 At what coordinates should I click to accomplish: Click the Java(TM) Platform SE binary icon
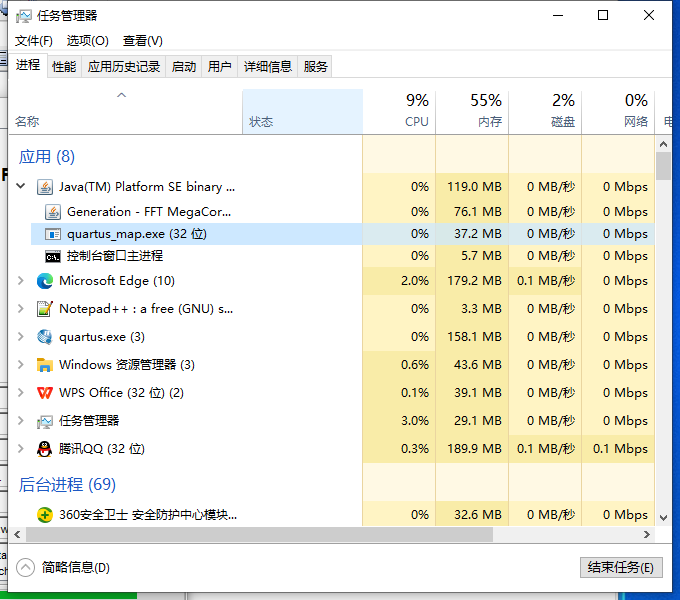coord(45,187)
